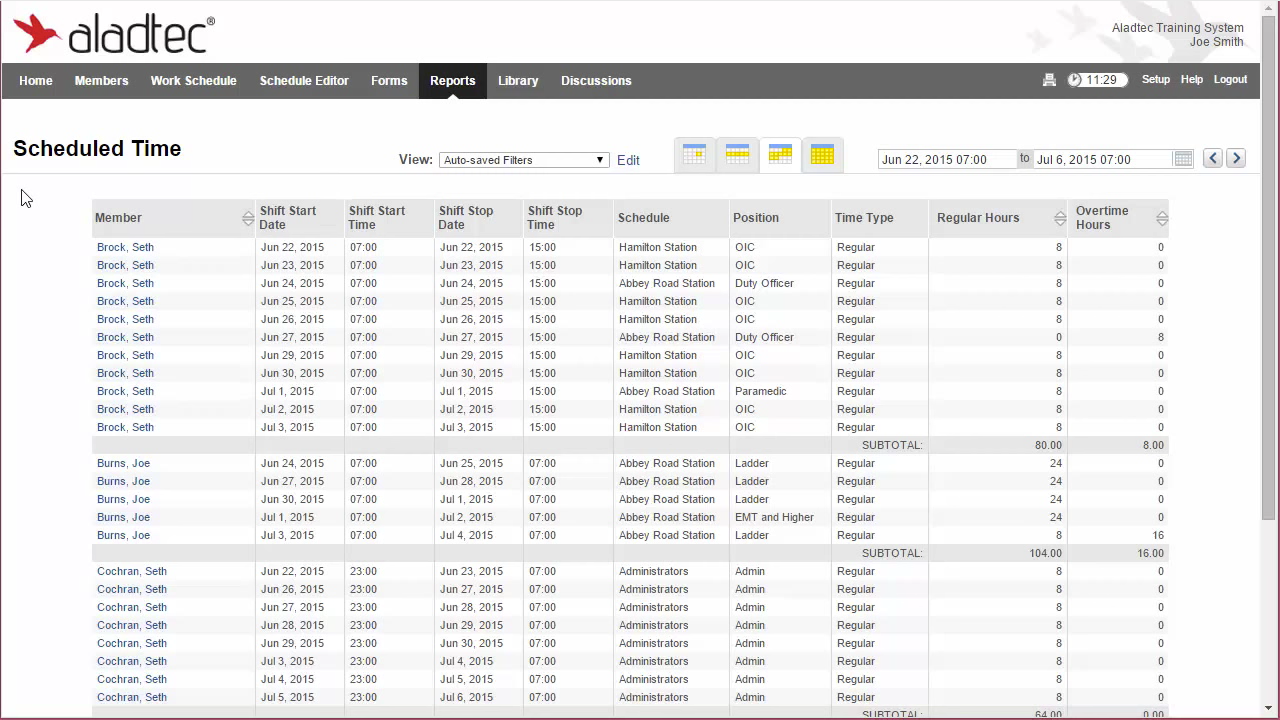Click the Logout link

tap(1230, 80)
